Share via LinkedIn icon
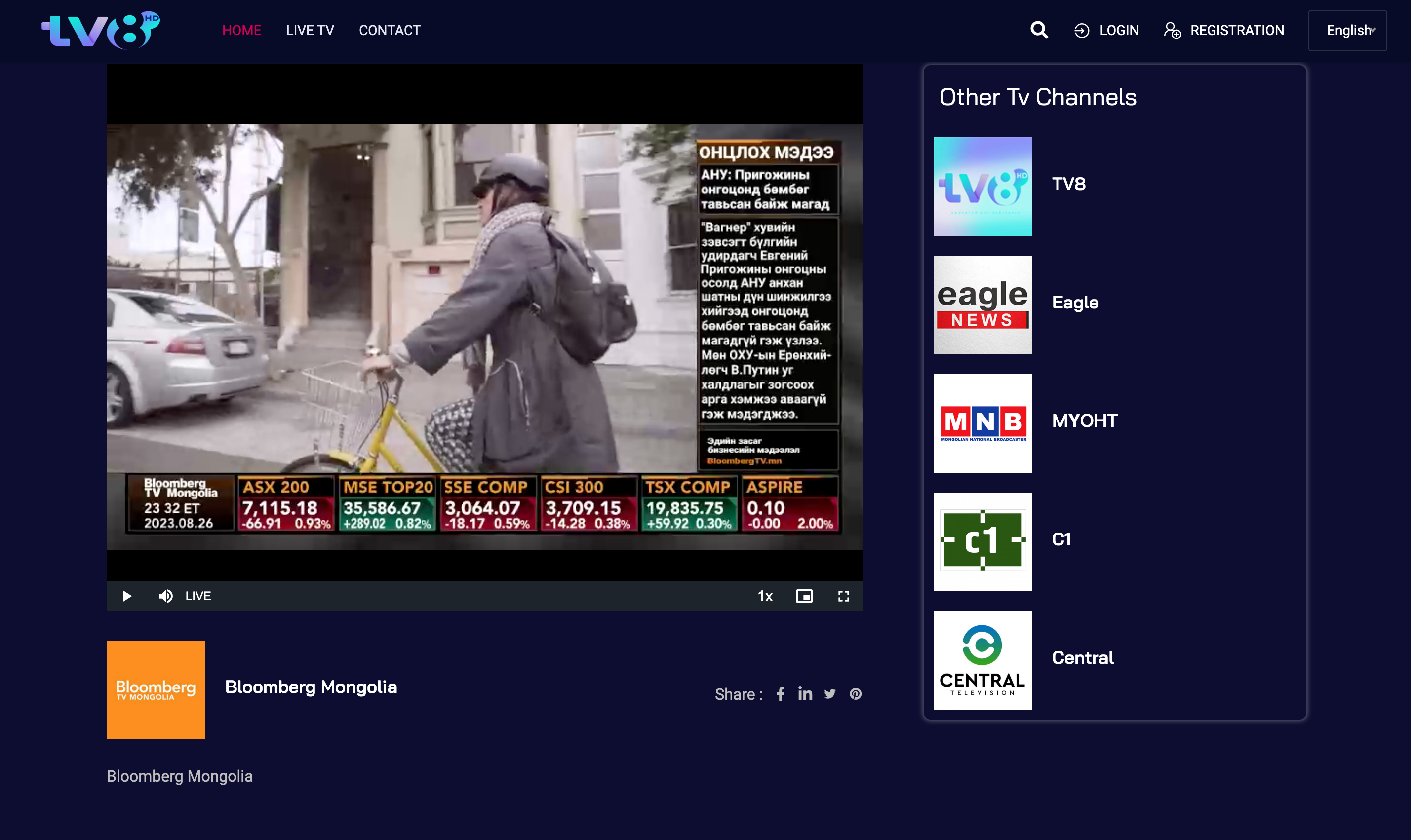The image size is (1411, 840). [x=805, y=693]
